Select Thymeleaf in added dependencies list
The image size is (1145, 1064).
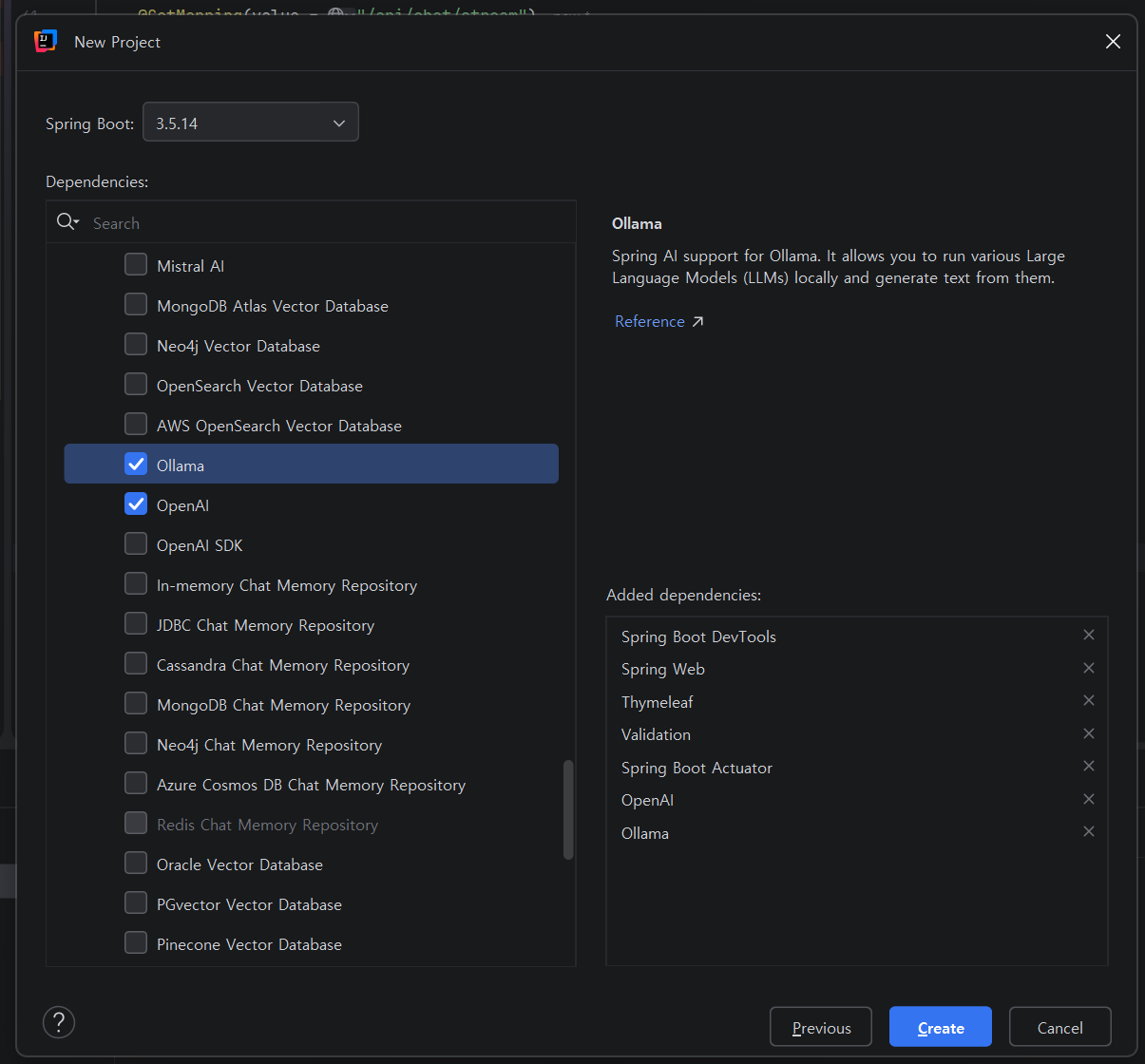[x=657, y=702]
